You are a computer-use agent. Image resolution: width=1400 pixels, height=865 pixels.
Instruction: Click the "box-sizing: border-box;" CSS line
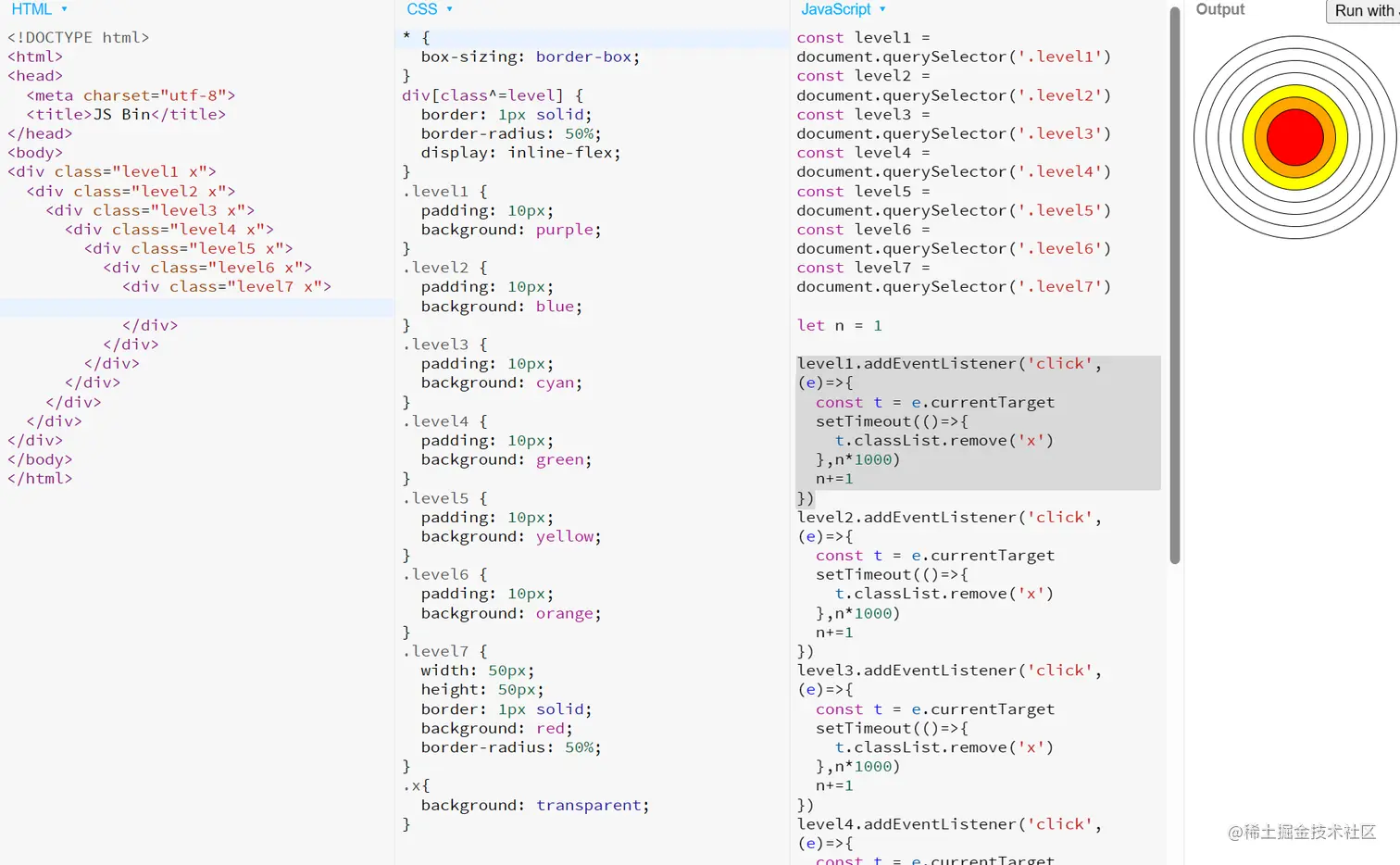531,56
